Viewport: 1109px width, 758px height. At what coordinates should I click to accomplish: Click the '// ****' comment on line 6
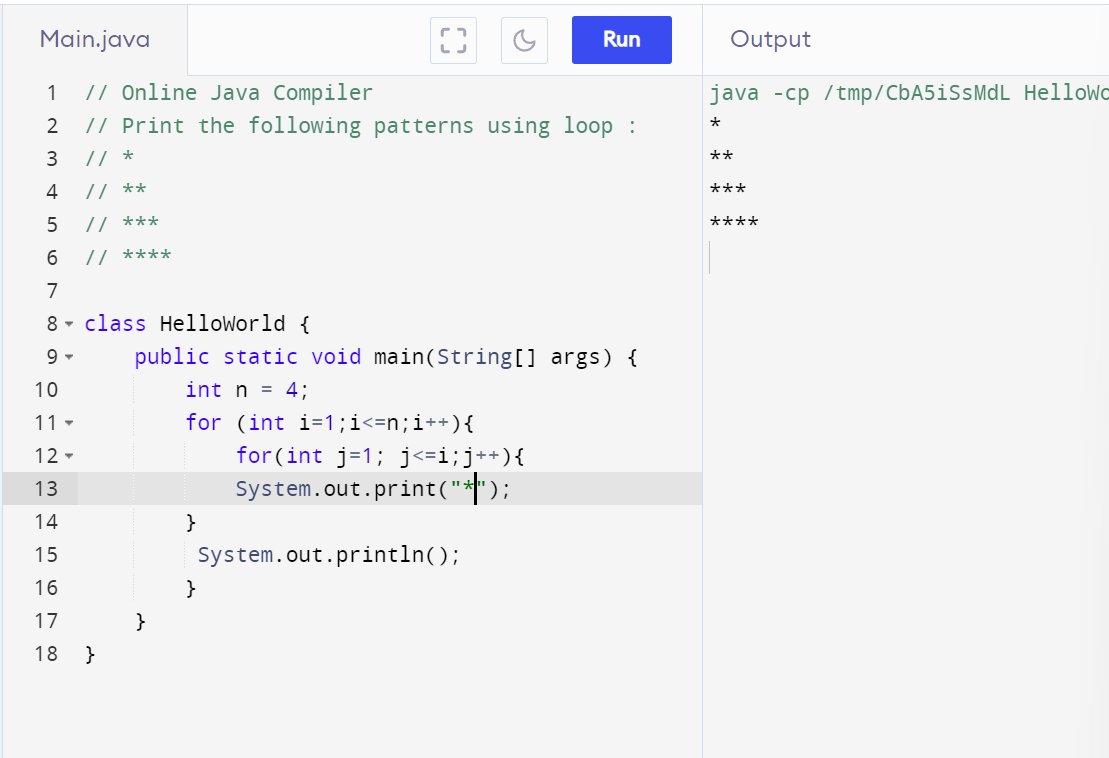(128, 257)
